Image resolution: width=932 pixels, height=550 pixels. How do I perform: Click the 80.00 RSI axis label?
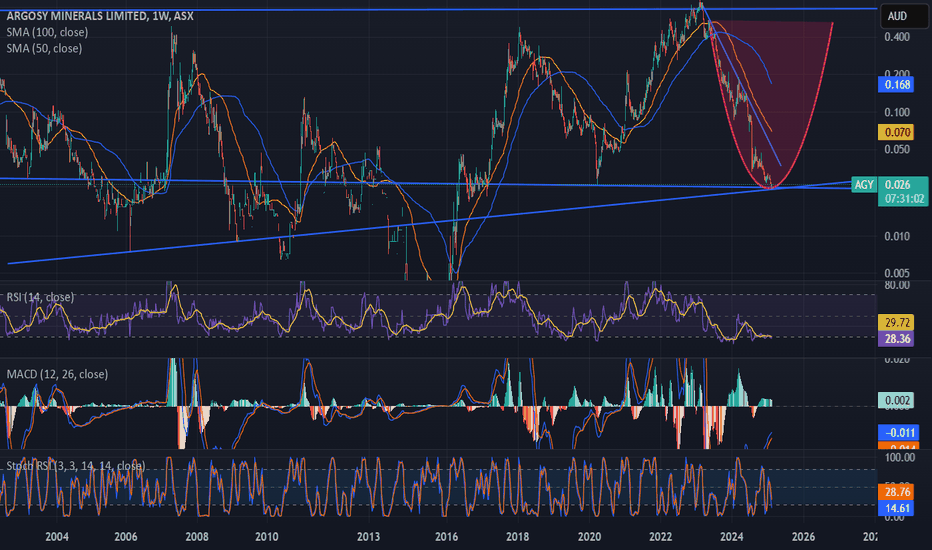pos(897,285)
